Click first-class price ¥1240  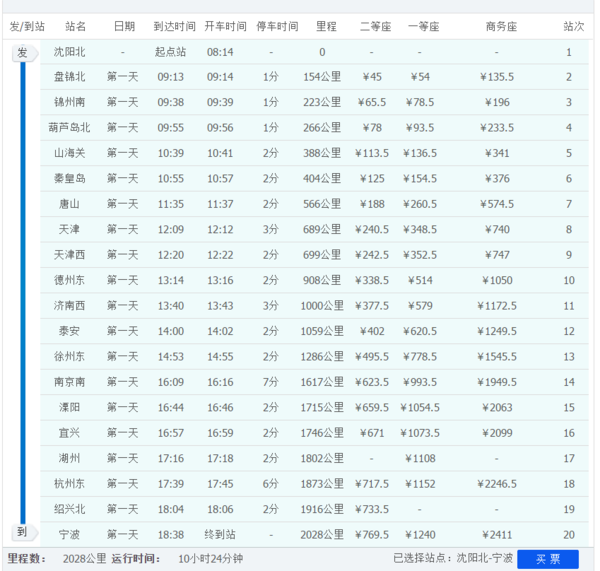click(420, 535)
